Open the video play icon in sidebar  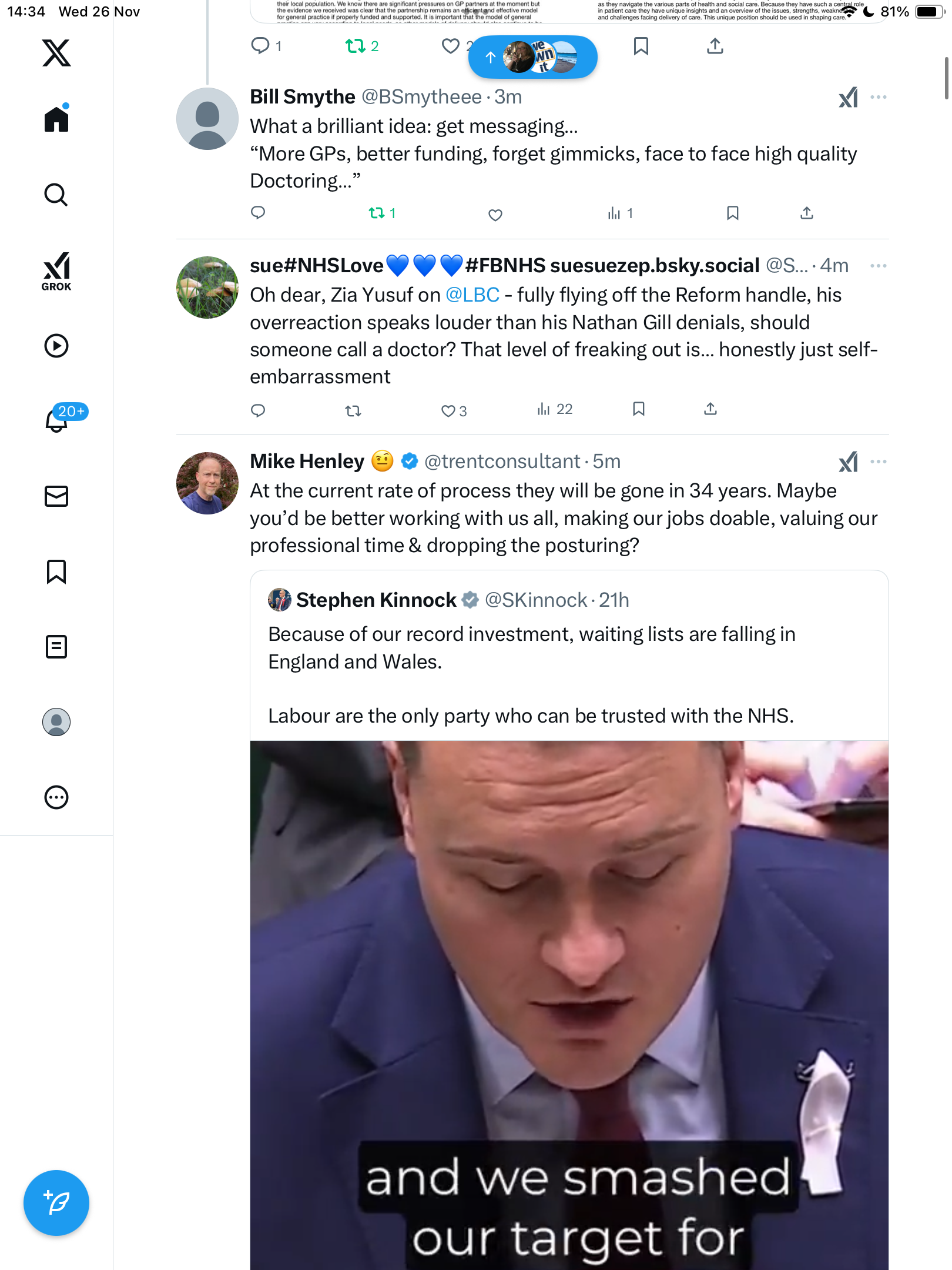[56, 346]
